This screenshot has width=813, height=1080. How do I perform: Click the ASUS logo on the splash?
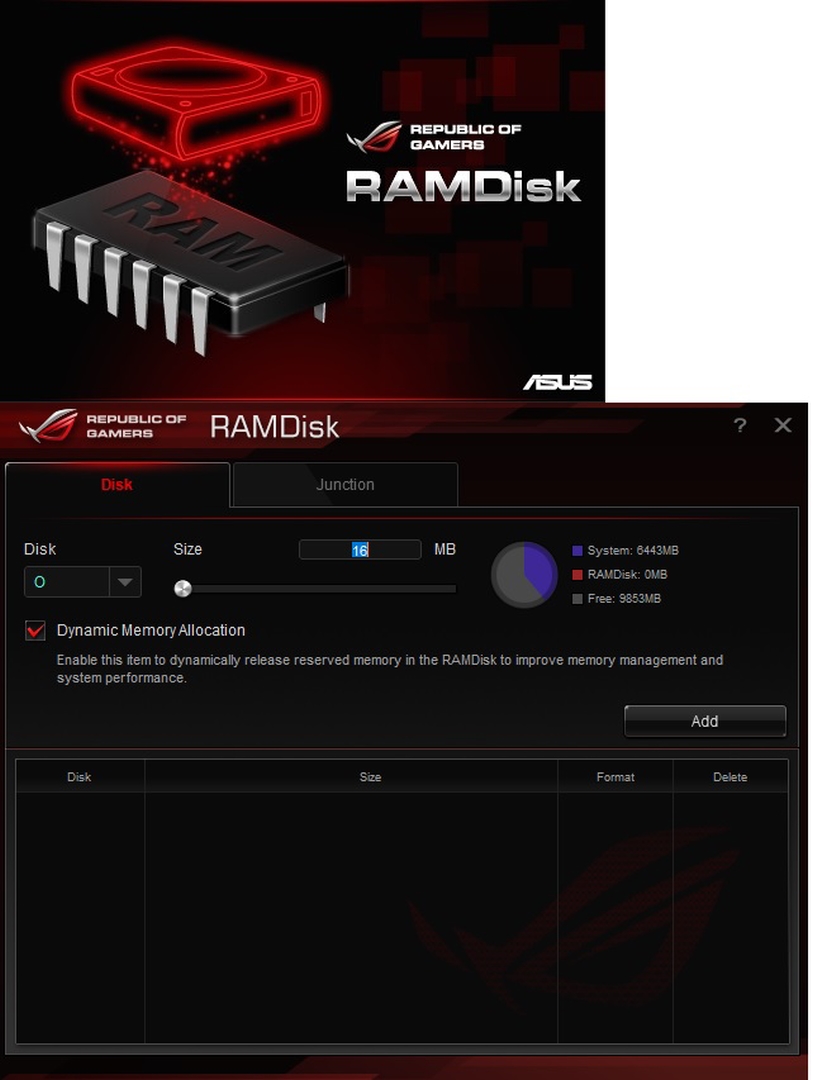click(557, 382)
